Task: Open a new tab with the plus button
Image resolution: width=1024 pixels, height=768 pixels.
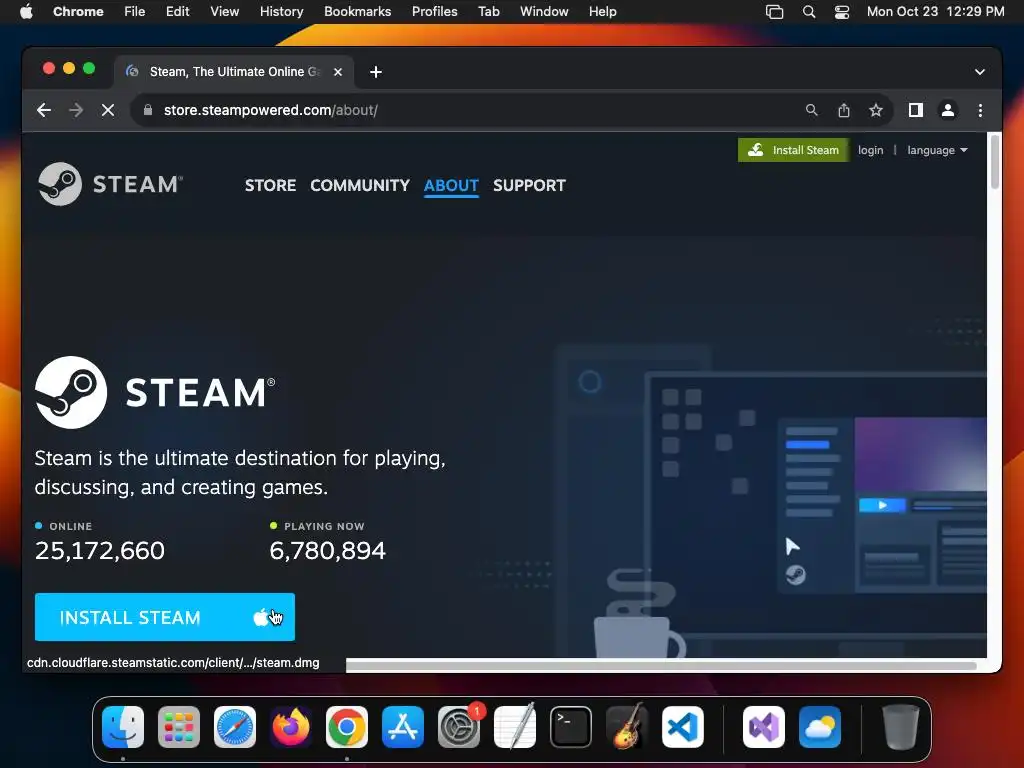Action: [376, 72]
